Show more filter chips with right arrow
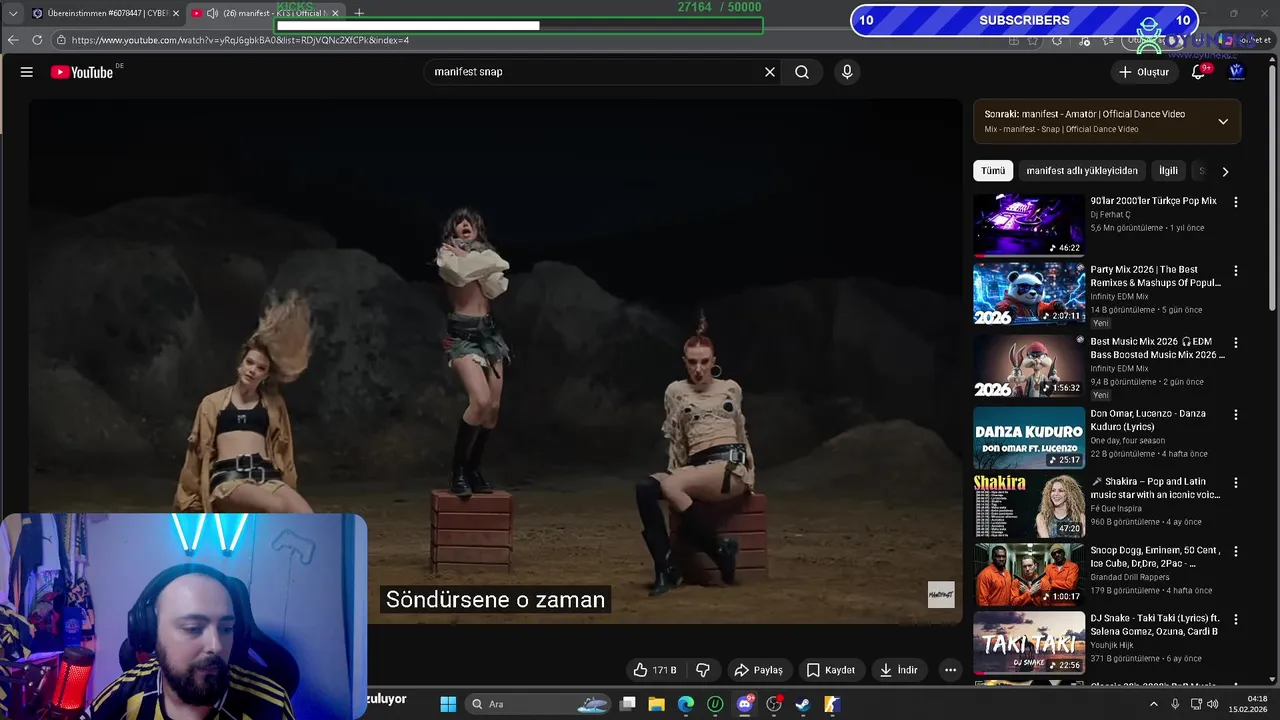The image size is (1280, 720). coord(1225,171)
